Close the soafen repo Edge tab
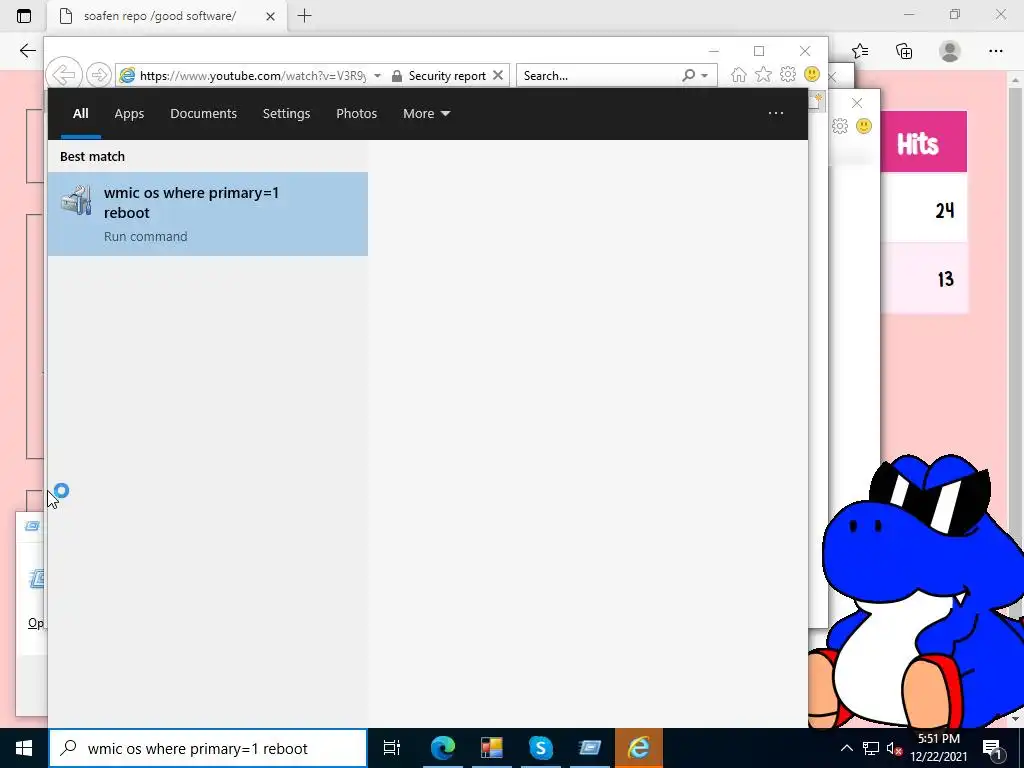 pyautogui.click(x=270, y=16)
